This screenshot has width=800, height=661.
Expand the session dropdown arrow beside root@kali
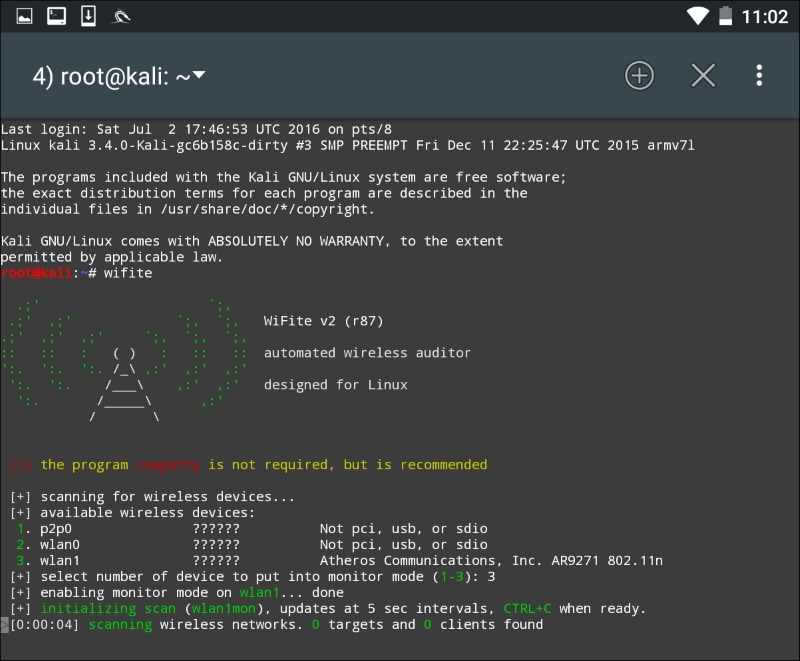point(199,75)
